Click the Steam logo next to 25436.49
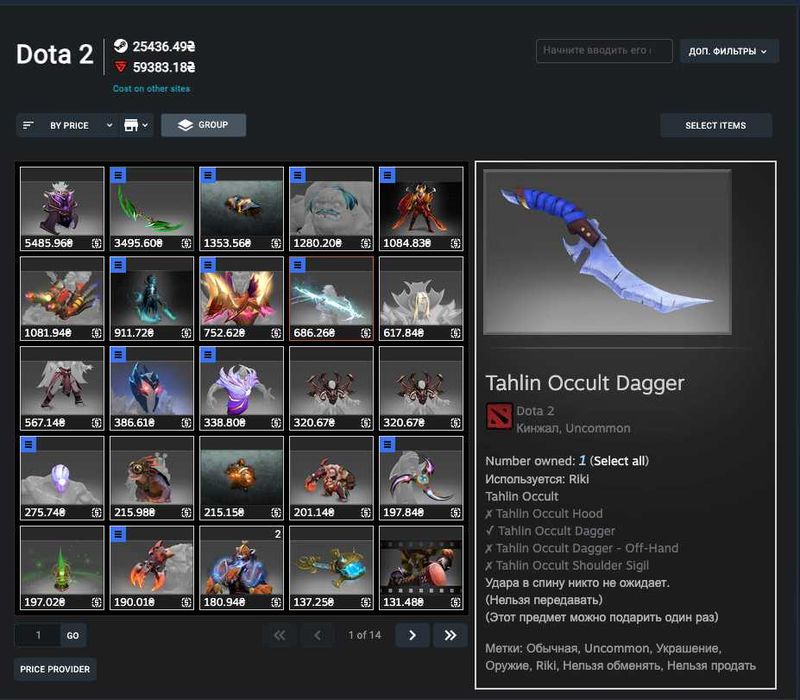 121,46
